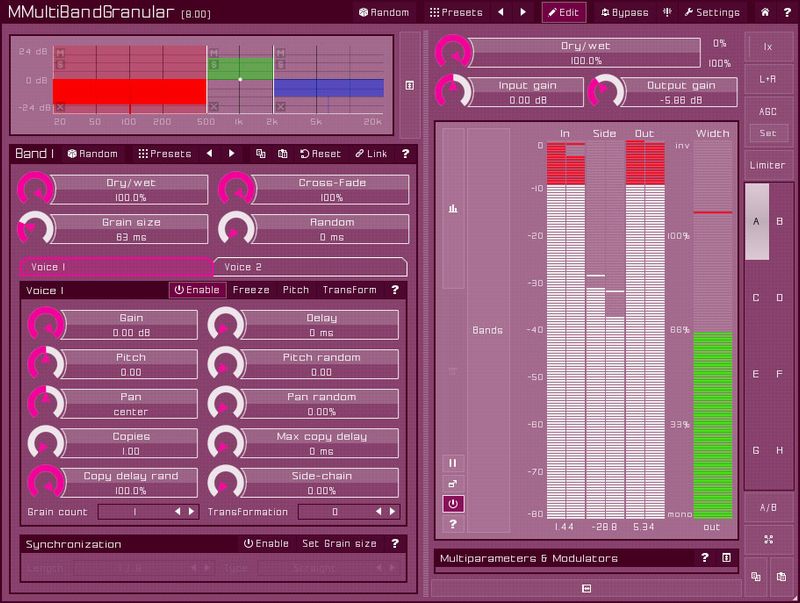This screenshot has height=603, width=800.
Task: Switch to Voice 2 tab
Action: 311,267
